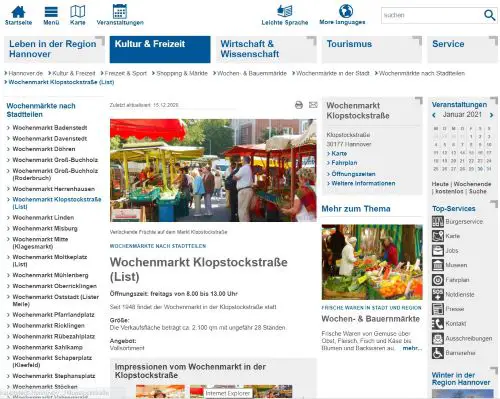Viewport: 500px width, 399px height.
Task: Open the Veranstaltungen calendar icon
Action: point(120,11)
